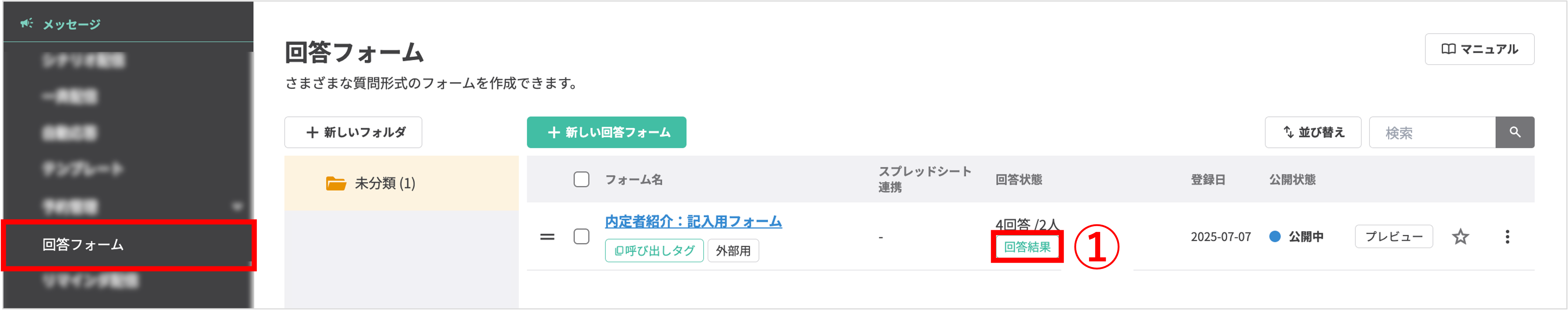Expand the blurred sidebar submenu arrow

(237, 207)
